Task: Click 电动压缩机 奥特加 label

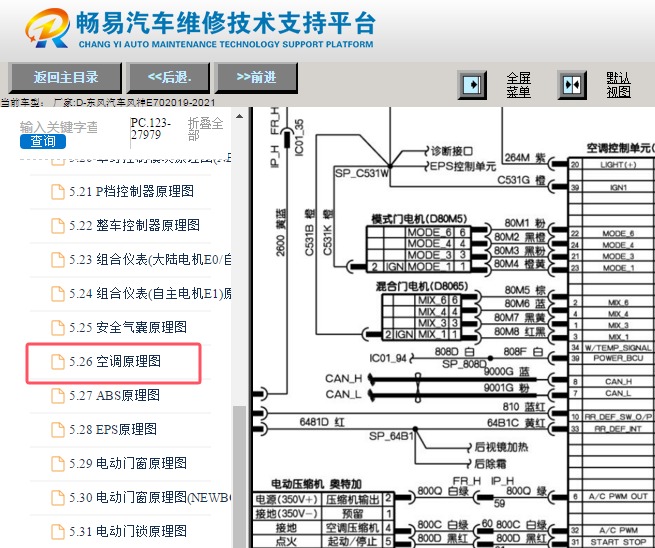Action: click(316, 484)
